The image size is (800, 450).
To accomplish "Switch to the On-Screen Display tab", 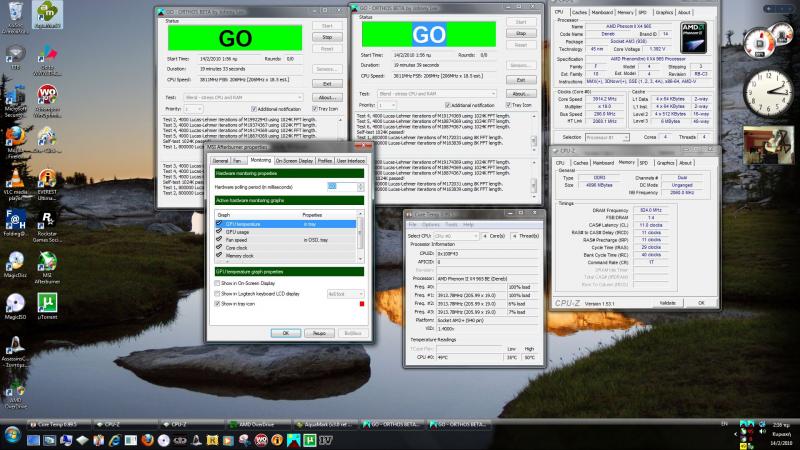I will 294,161.
